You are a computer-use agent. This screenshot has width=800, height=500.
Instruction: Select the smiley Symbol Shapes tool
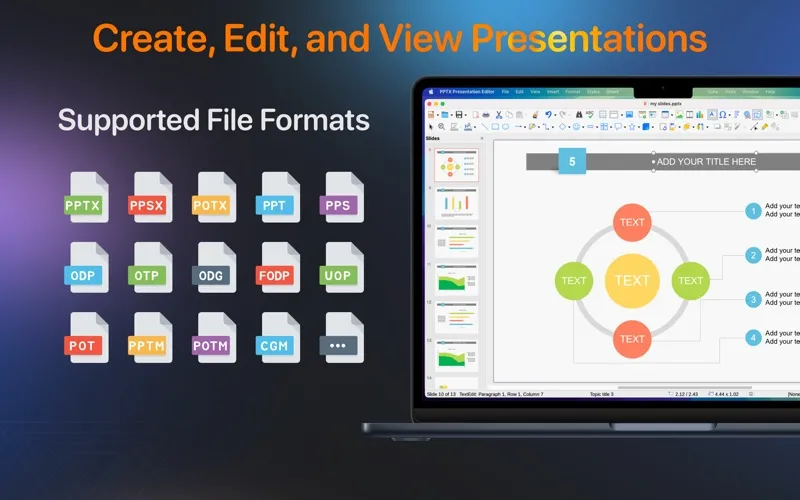(577, 127)
